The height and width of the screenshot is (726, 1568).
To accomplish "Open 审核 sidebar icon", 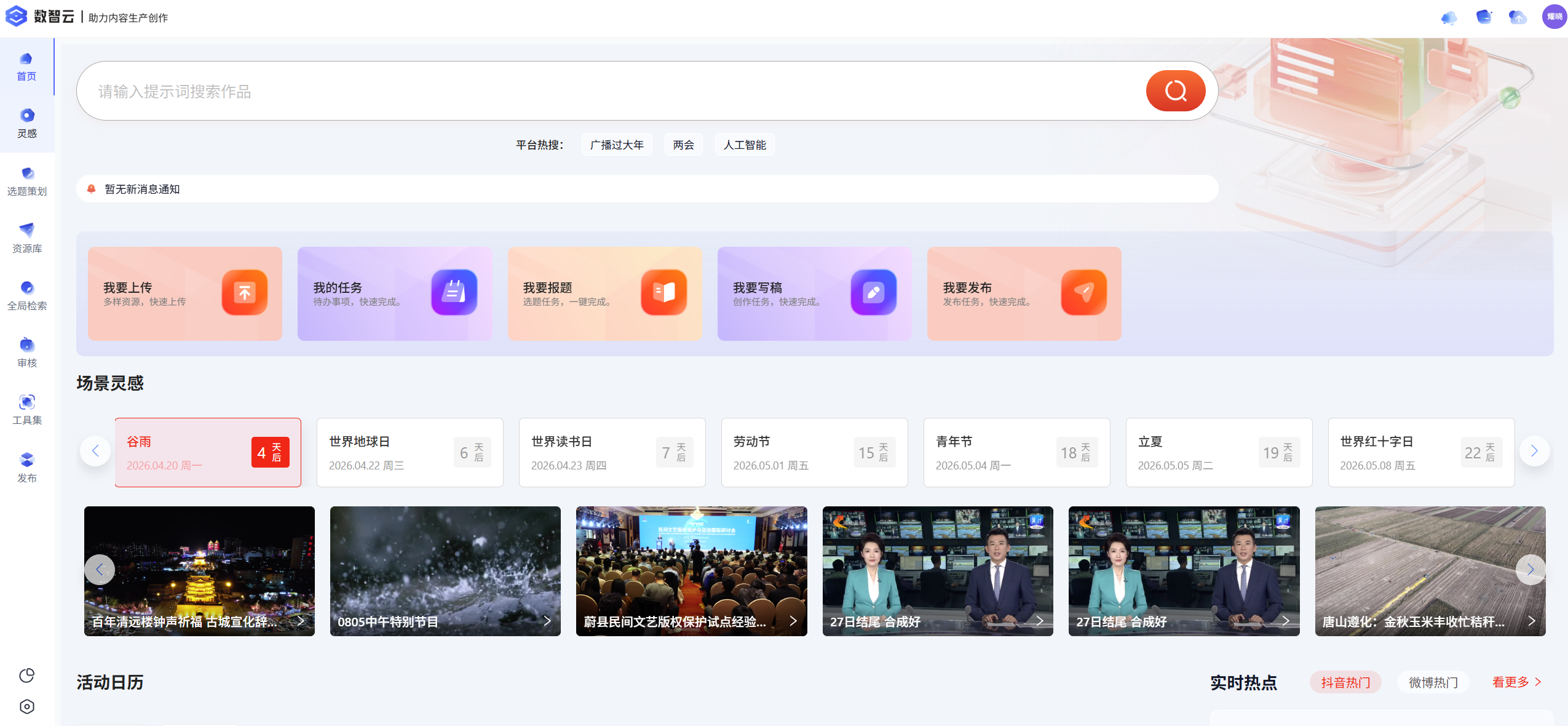I will [x=27, y=353].
